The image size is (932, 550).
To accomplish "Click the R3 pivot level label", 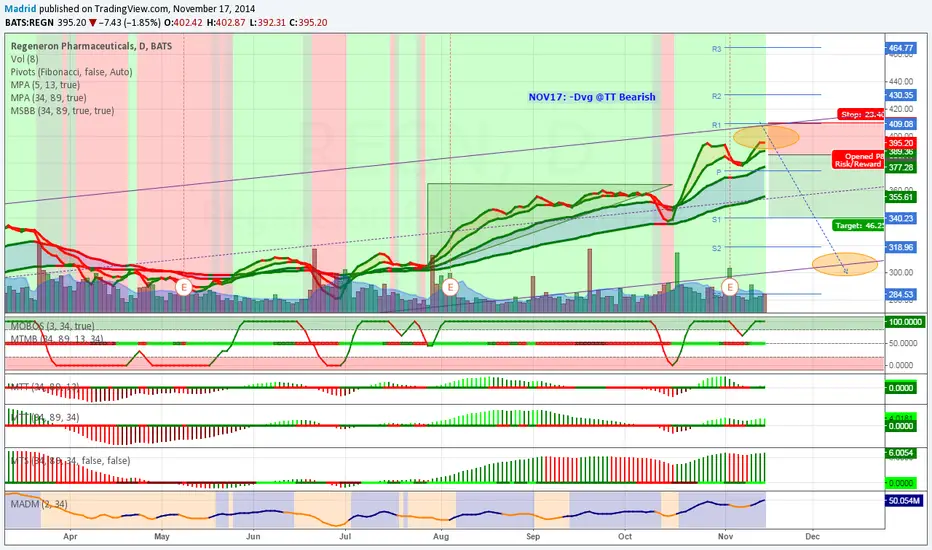I will (716, 49).
